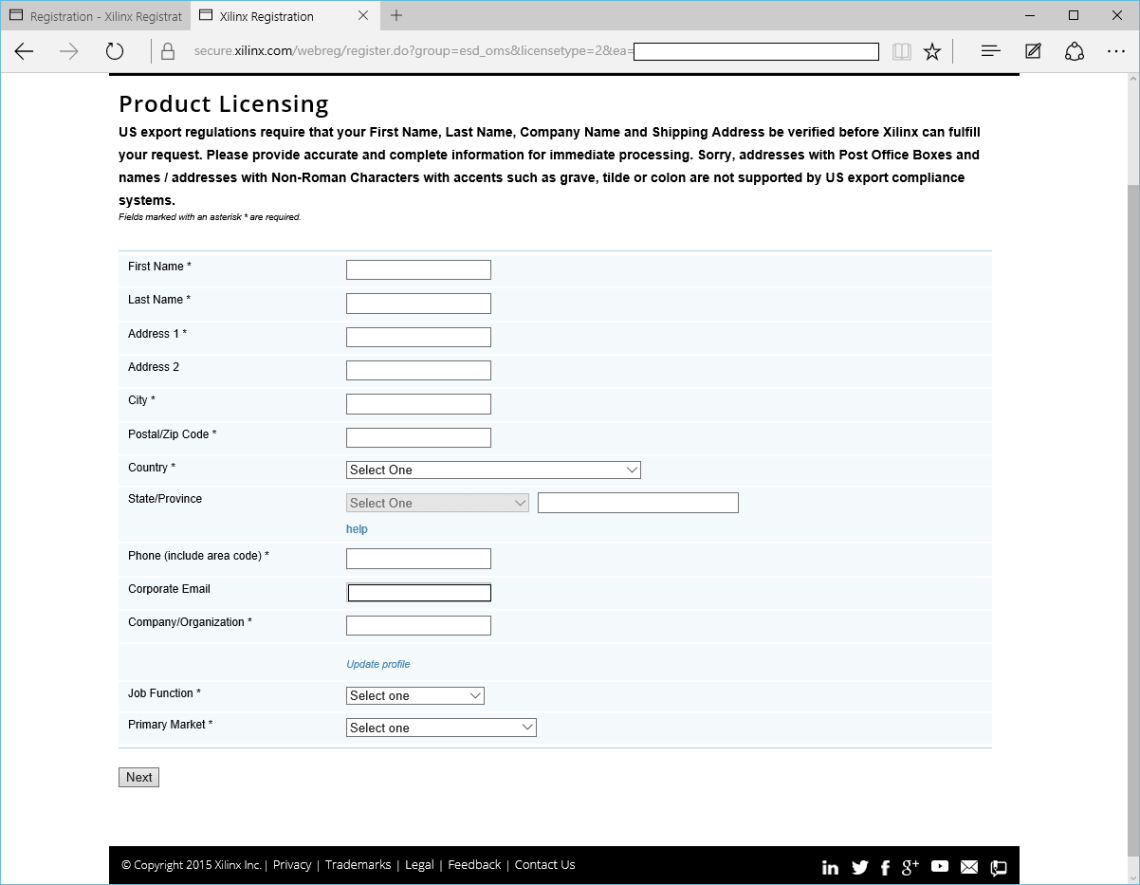Add this page to favorites
Screen dimensions: 1140x885
(x=932, y=51)
